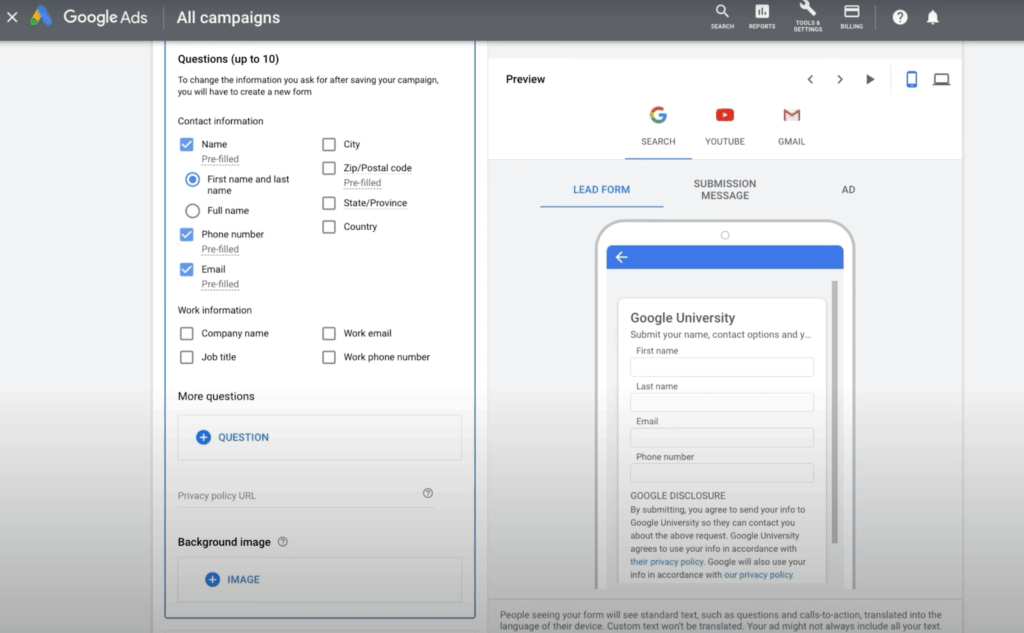
Task: Enable the City checkbox
Action: click(x=329, y=144)
